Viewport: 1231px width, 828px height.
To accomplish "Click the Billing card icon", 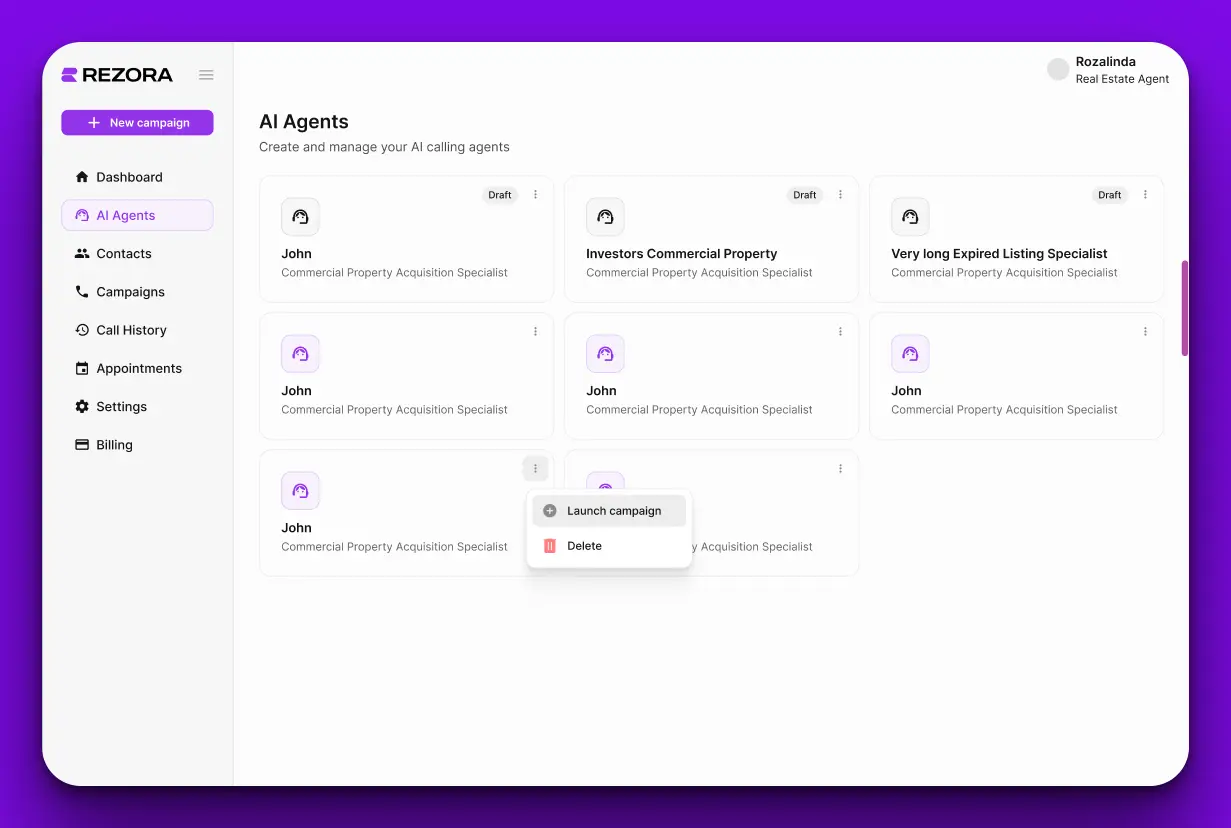I will [82, 445].
